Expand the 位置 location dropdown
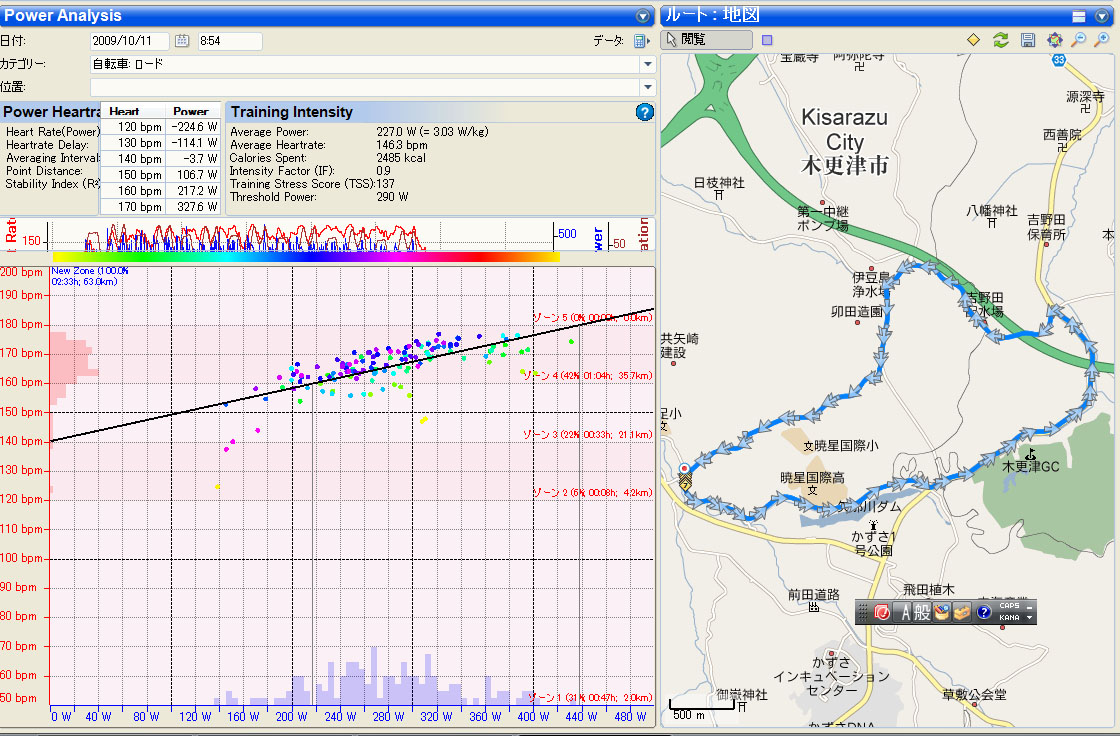The image size is (1120, 736). pos(647,87)
